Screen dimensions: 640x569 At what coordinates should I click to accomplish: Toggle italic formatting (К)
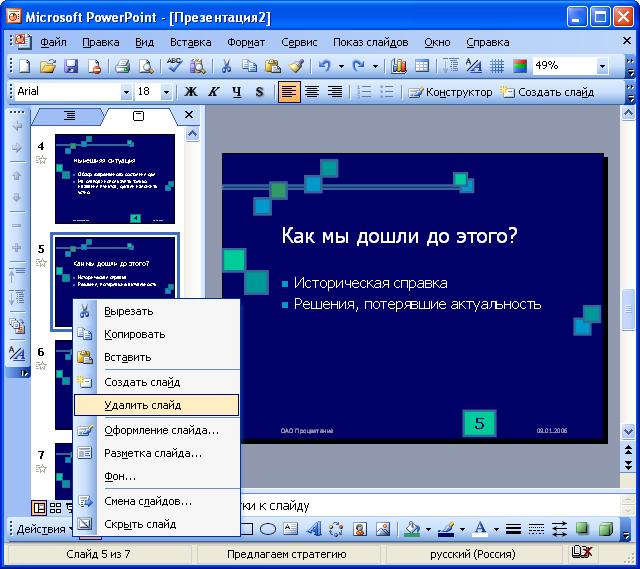click(213, 92)
